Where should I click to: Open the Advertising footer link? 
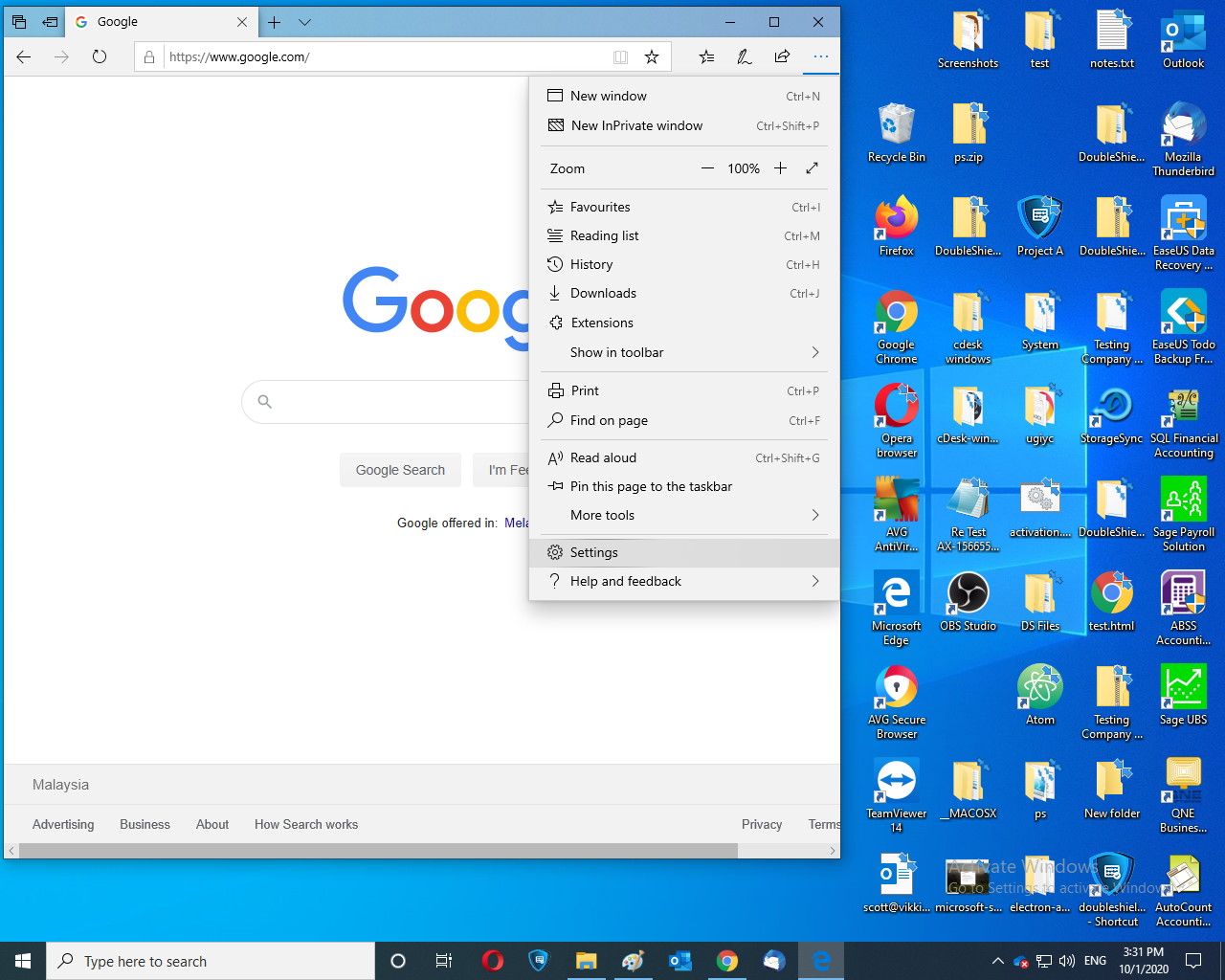[63, 824]
